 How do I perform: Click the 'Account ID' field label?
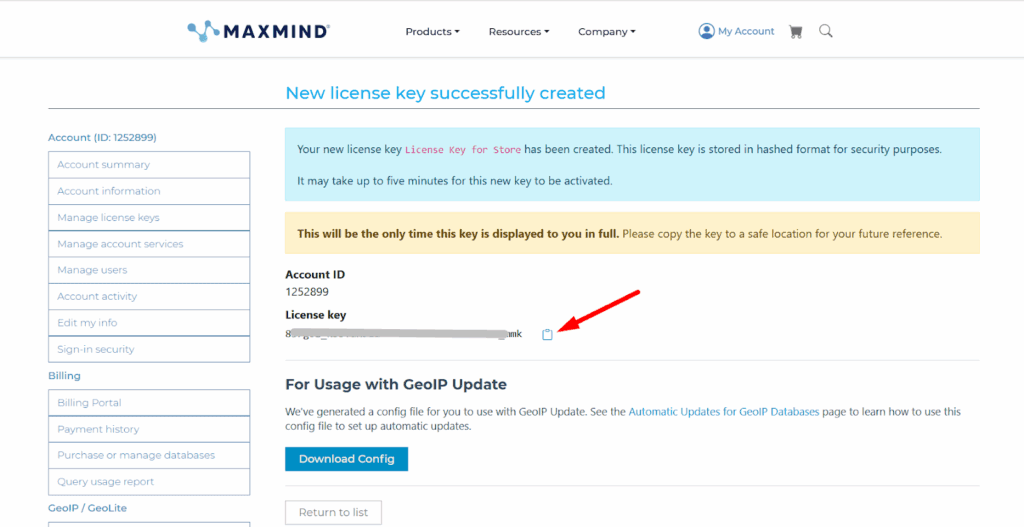coord(315,275)
